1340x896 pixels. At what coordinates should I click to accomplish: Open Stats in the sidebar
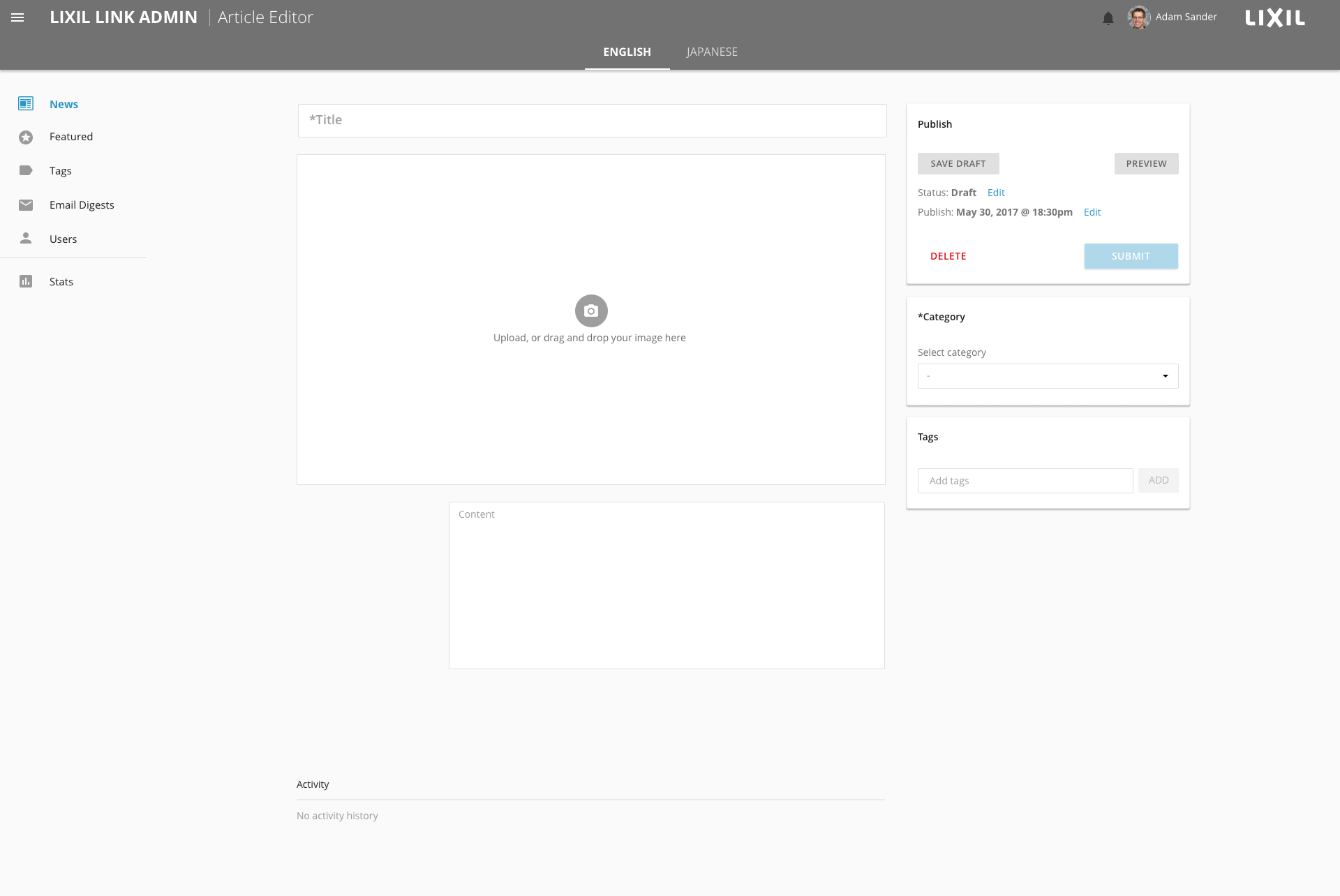(61, 282)
